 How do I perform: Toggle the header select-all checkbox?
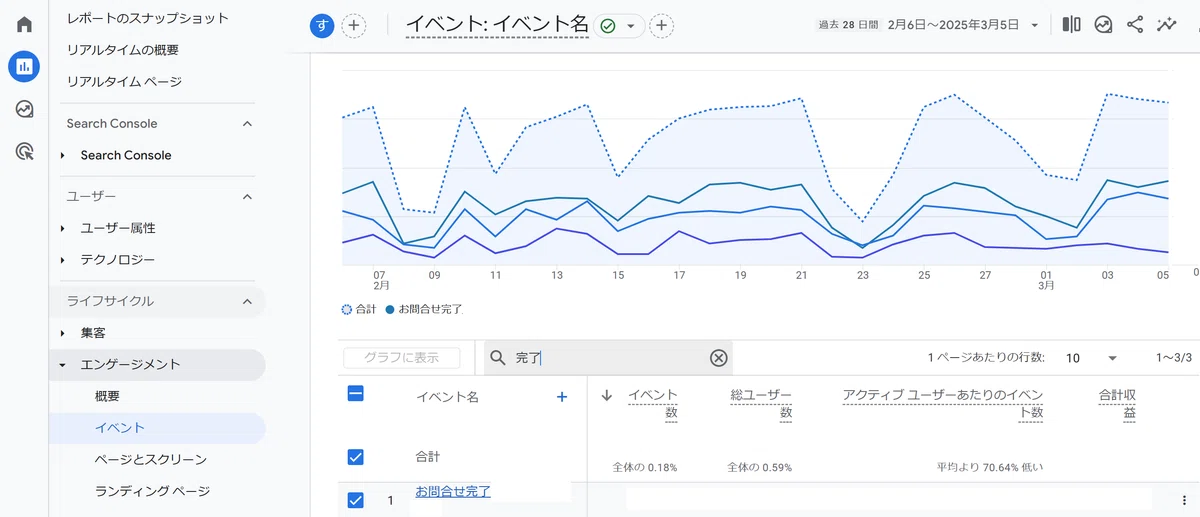pos(355,394)
